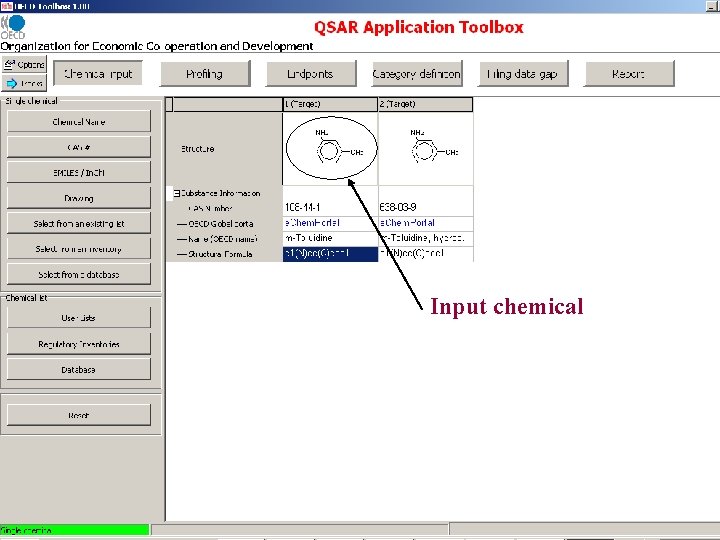The width and height of the screenshot is (720, 540).
Task: Open Regulatory Inventories button
Action: pos(79,344)
